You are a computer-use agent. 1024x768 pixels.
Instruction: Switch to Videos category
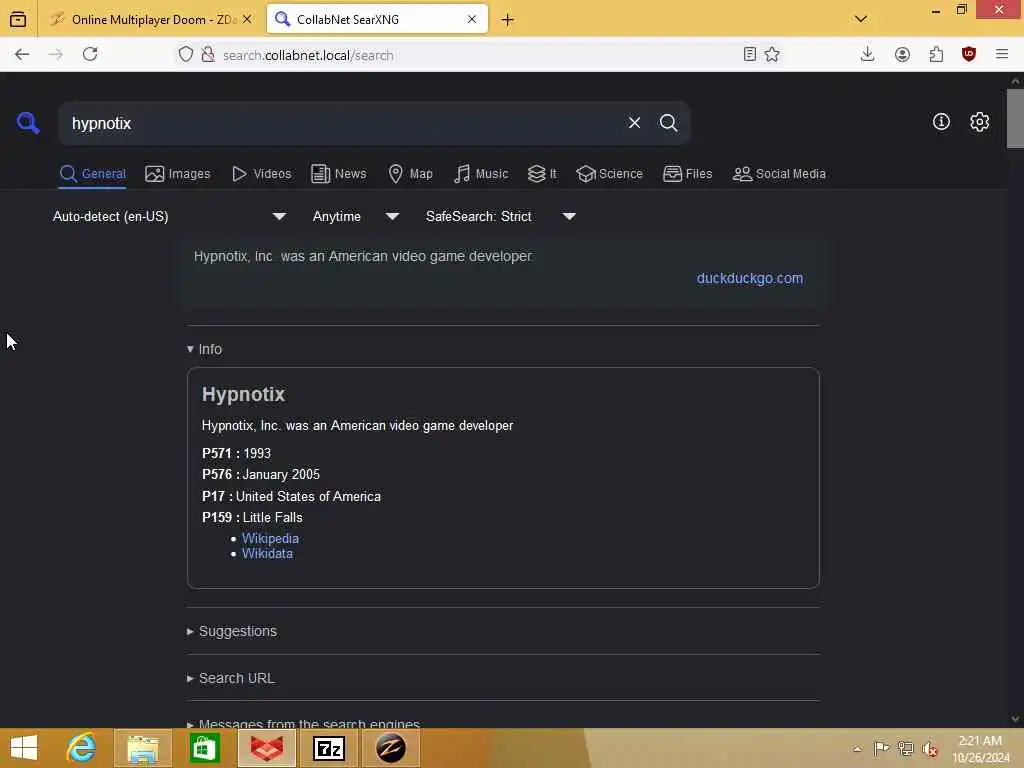tap(261, 174)
